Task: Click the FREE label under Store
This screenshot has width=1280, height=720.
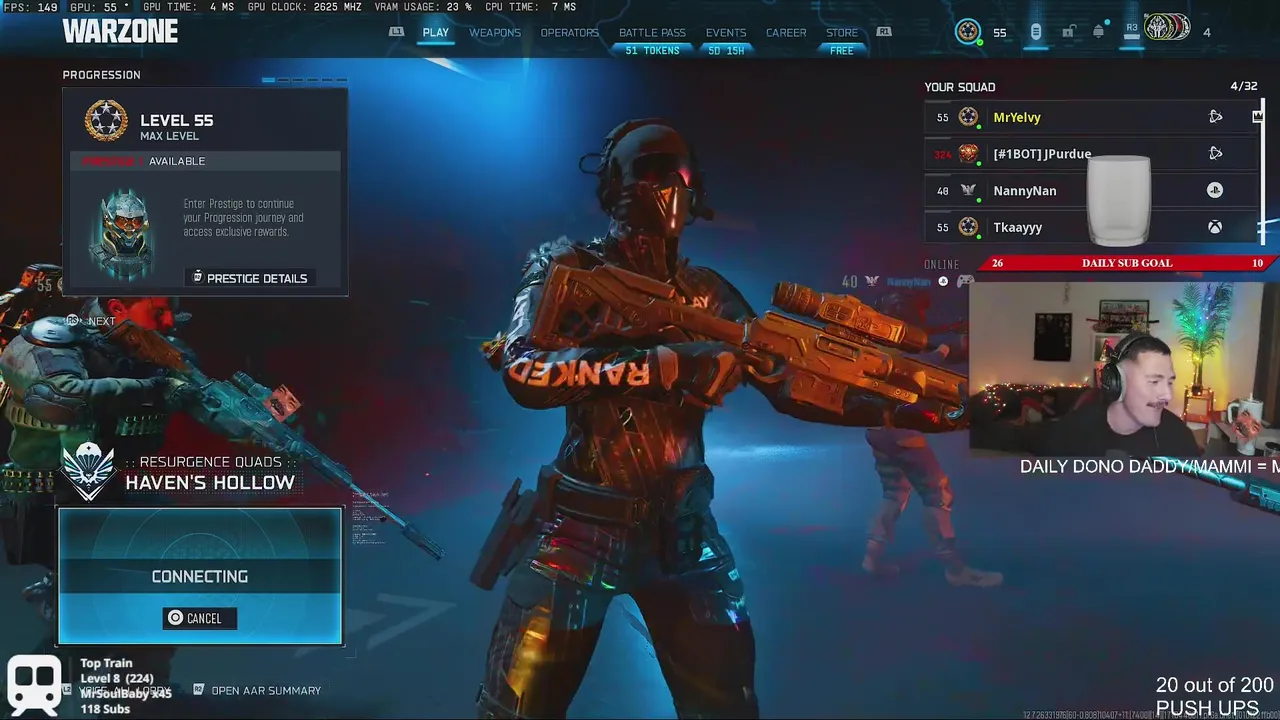Action: (842, 50)
